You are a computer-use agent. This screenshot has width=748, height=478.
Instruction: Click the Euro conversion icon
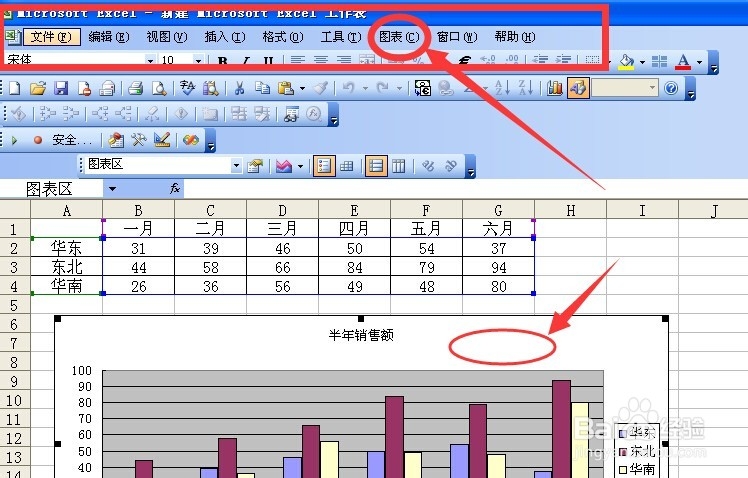pos(423,88)
